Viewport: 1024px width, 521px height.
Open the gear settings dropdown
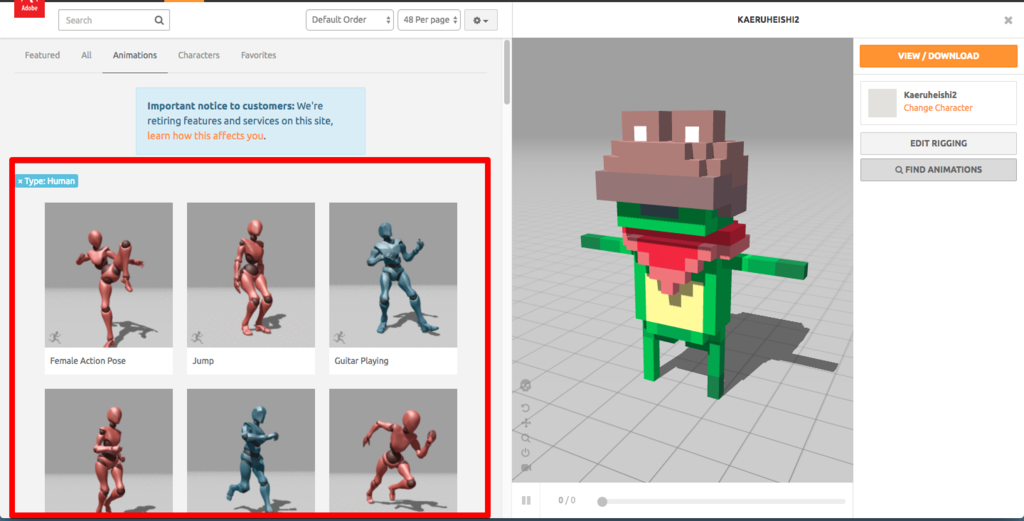(481, 20)
